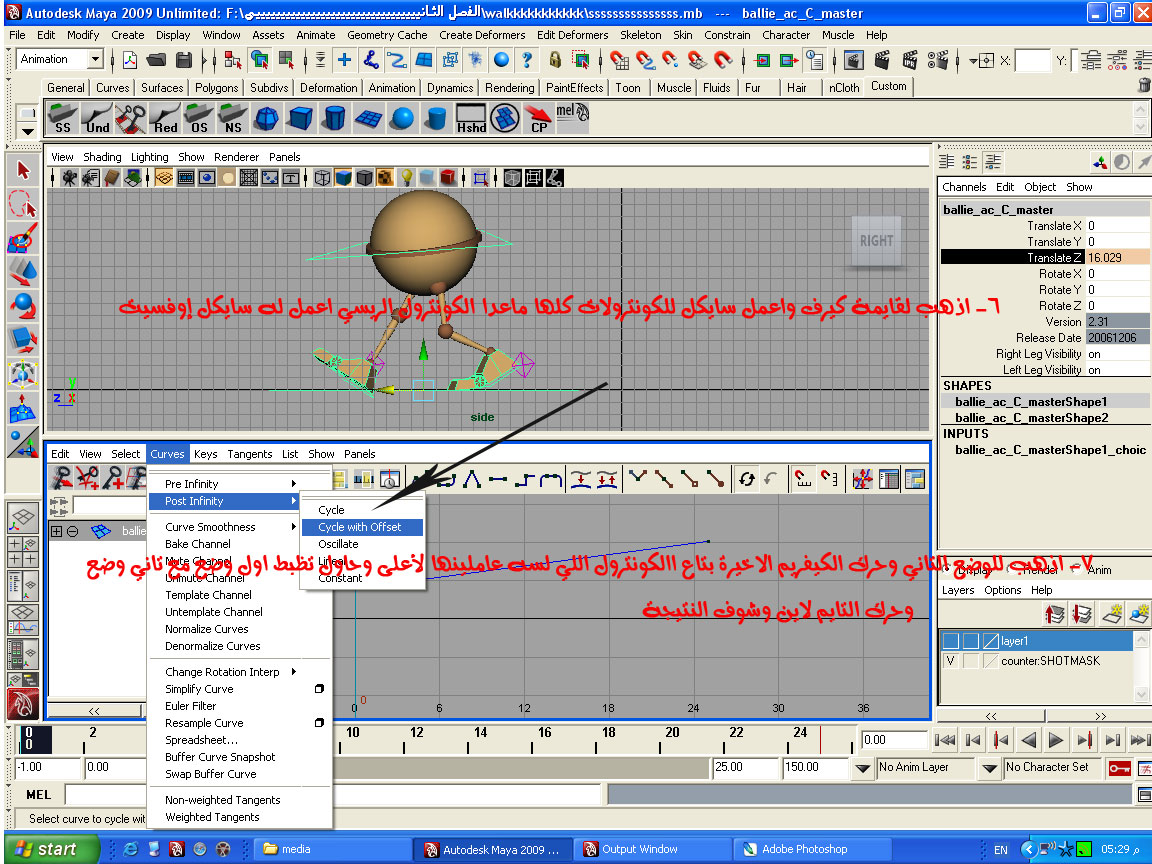Image resolution: width=1152 pixels, height=864 pixels.
Task: Click the Und shelf button
Action: click(x=97, y=118)
